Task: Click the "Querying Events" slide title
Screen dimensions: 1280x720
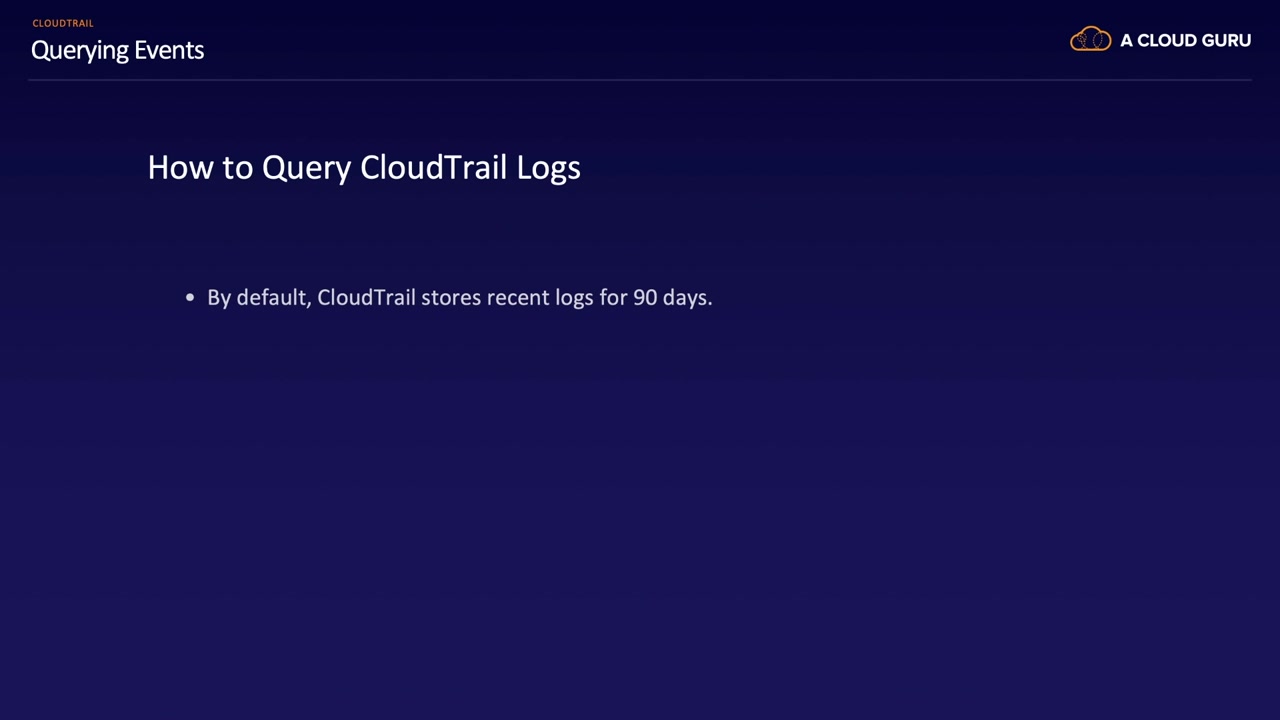Action: tap(117, 51)
